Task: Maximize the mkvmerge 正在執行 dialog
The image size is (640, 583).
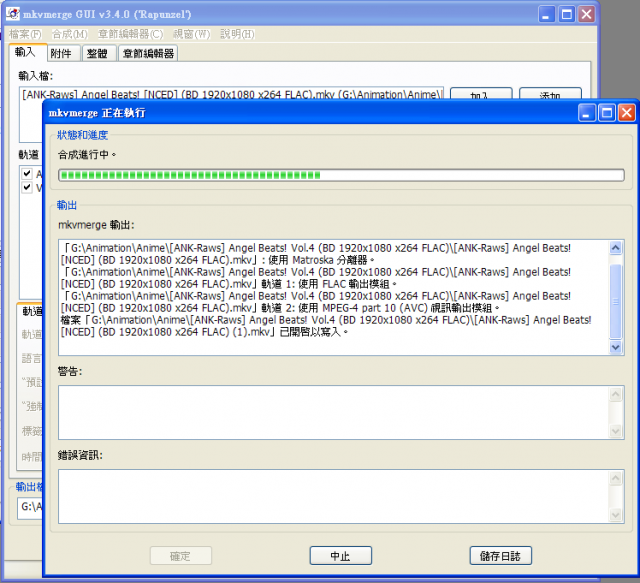Action: click(607, 113)
